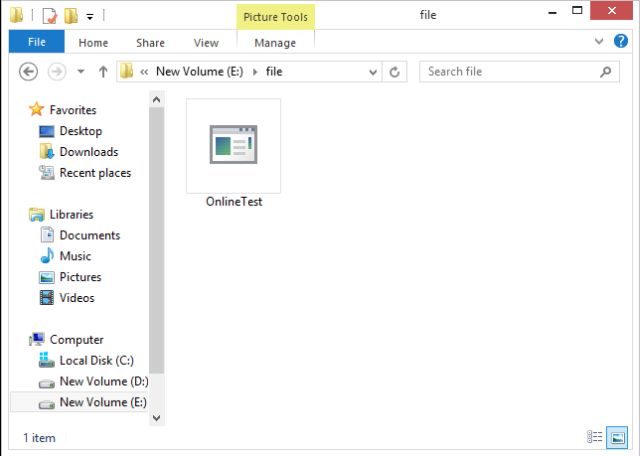This screenshot has height=456, width=640.
Task: Go forward with the Forward arrow
Action: point(57,72)
